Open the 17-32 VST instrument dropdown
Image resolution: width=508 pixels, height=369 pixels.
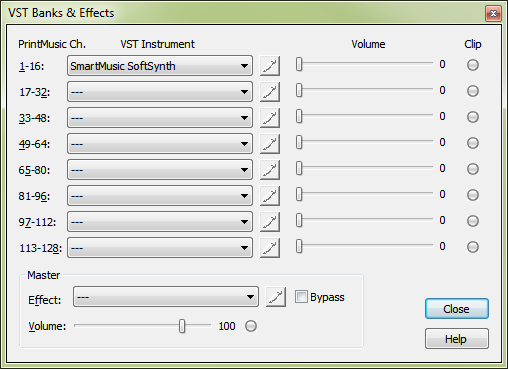(160, 92)
